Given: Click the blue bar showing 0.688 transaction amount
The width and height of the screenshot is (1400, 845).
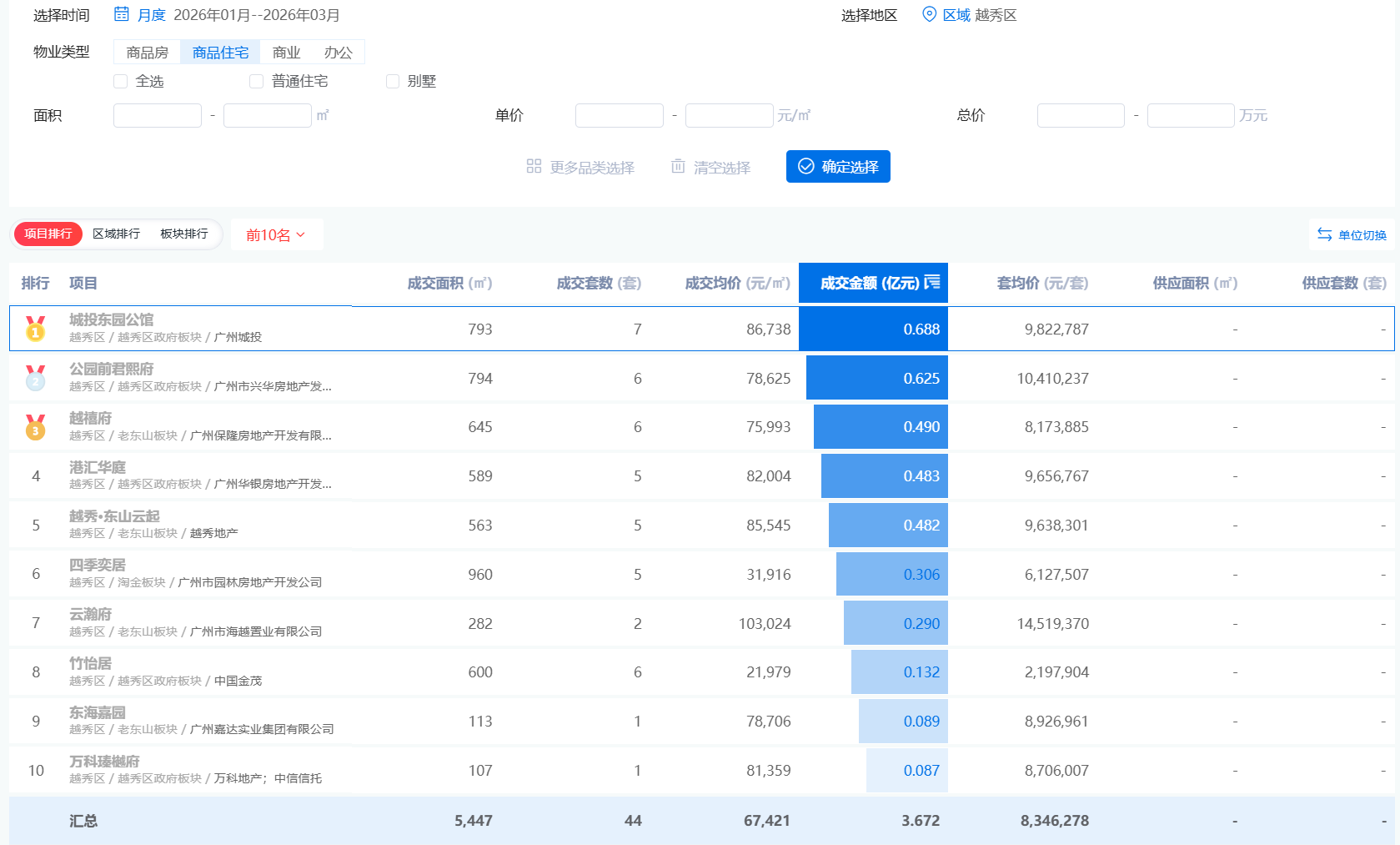Looking at the screenshot, I should click(x=874, y=329).
